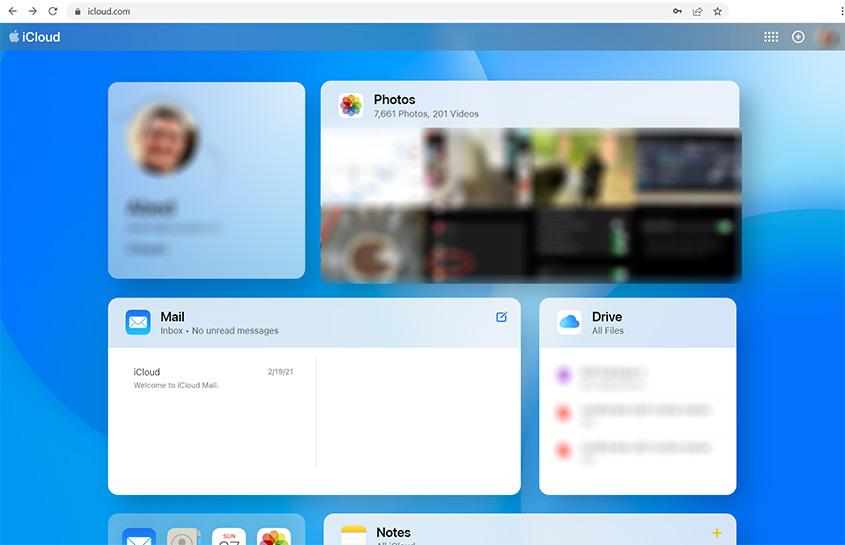Open the Notes app icon
Screen dimensions: 845x545
click(x=354, y=535)
